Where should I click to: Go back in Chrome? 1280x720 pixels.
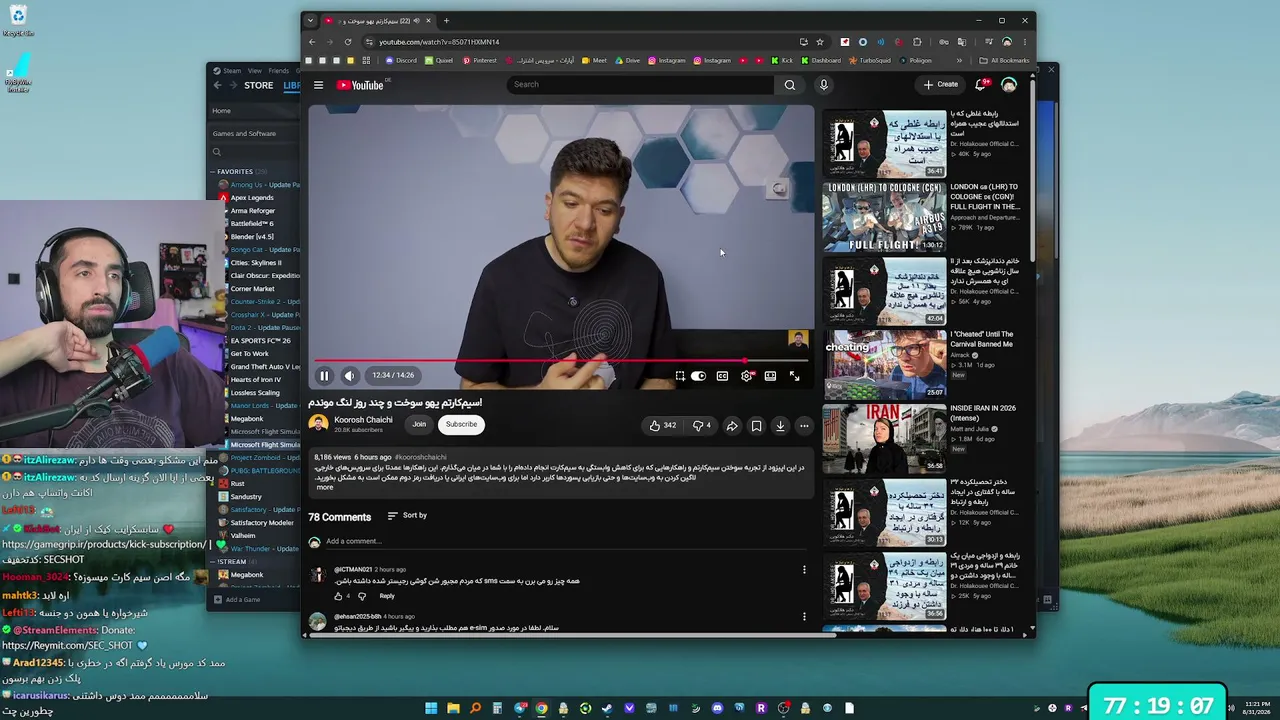pyautogui.click(x=312, y=42)
